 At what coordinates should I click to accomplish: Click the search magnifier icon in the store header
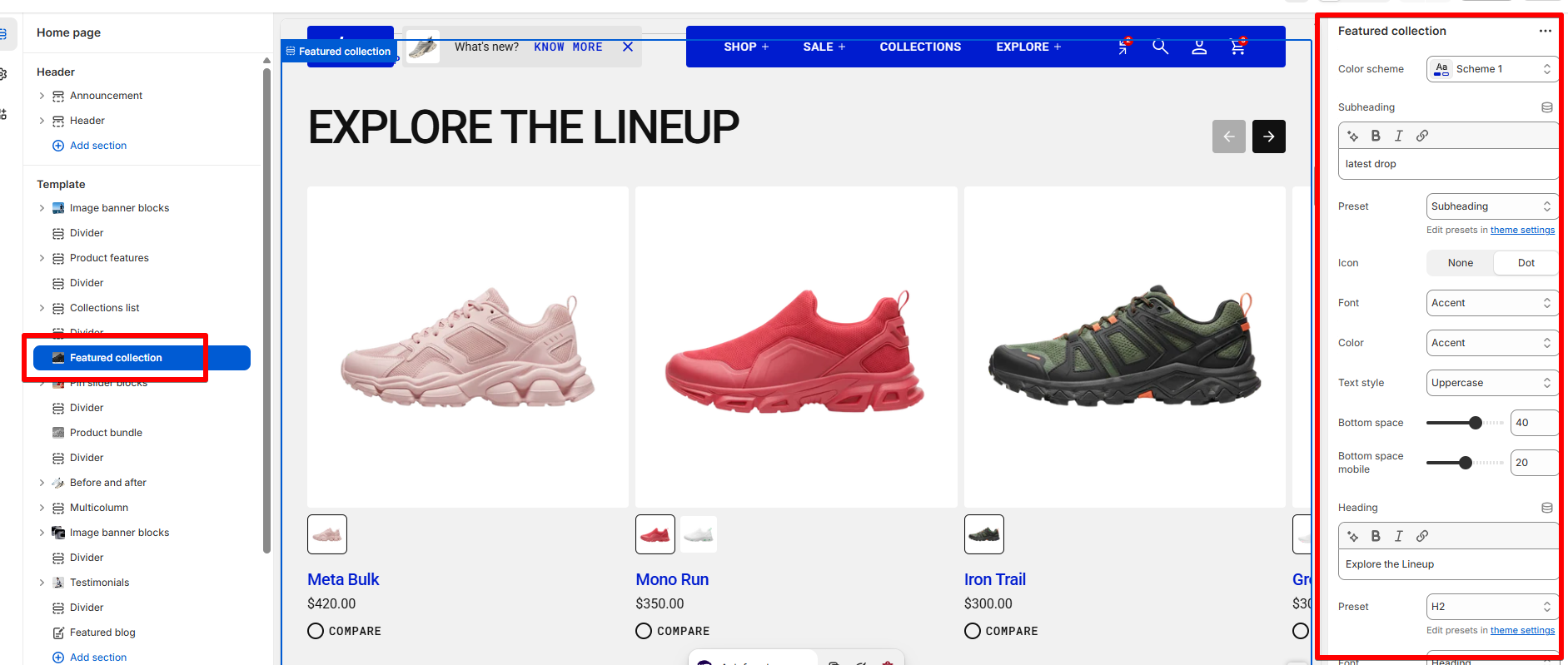[1160, 47]
